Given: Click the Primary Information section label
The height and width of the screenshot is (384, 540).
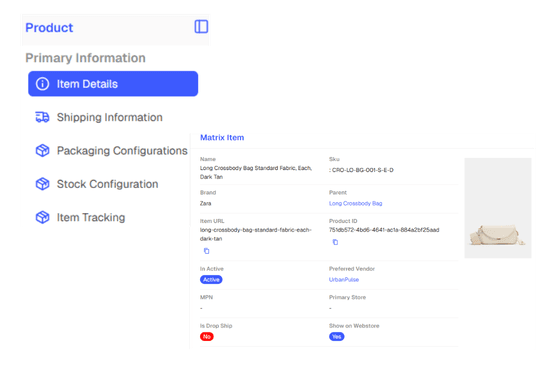Looking at the screenshot, I should coord(85,58).
